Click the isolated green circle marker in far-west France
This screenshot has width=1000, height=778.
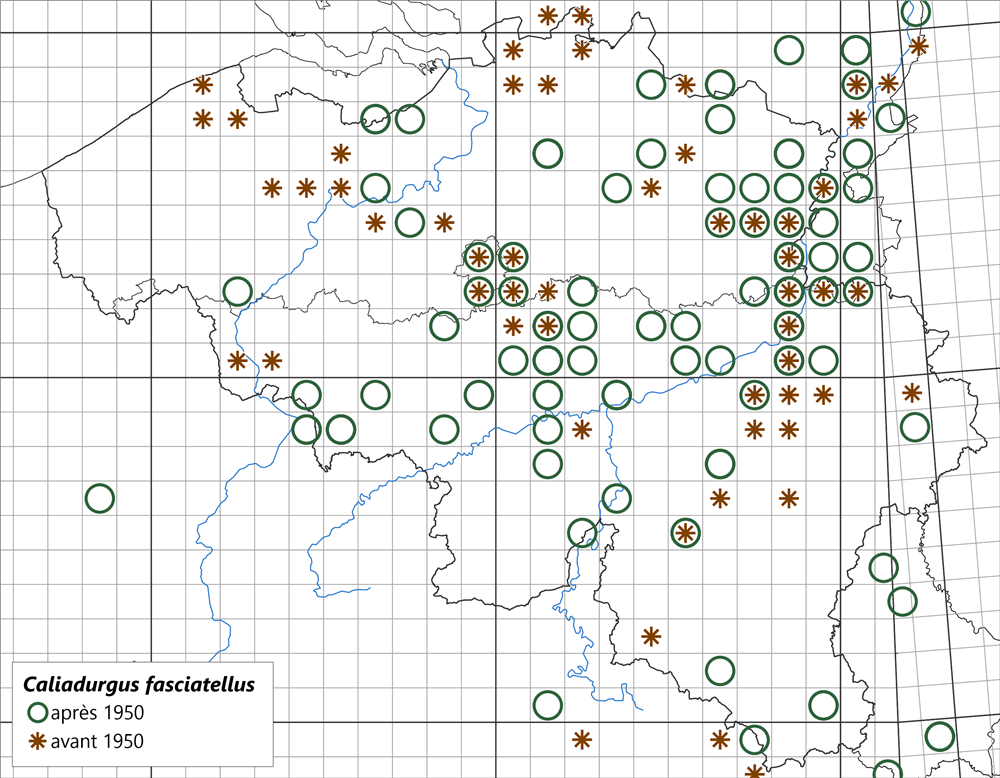[99, 498]
